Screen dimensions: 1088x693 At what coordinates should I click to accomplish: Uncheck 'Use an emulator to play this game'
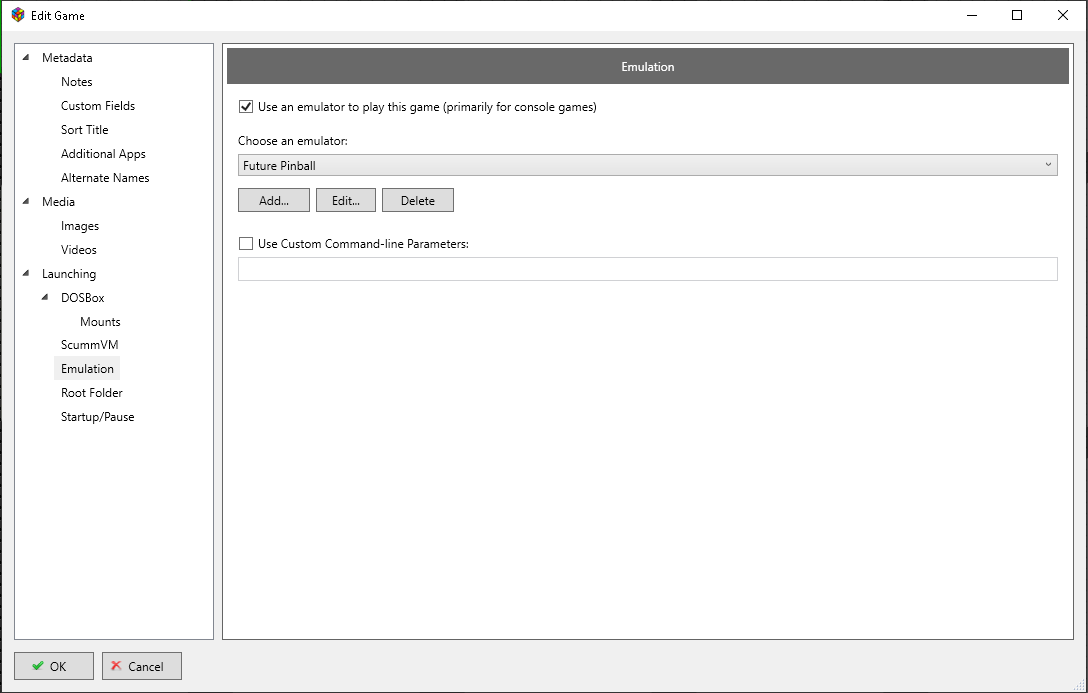click(246, 107)
